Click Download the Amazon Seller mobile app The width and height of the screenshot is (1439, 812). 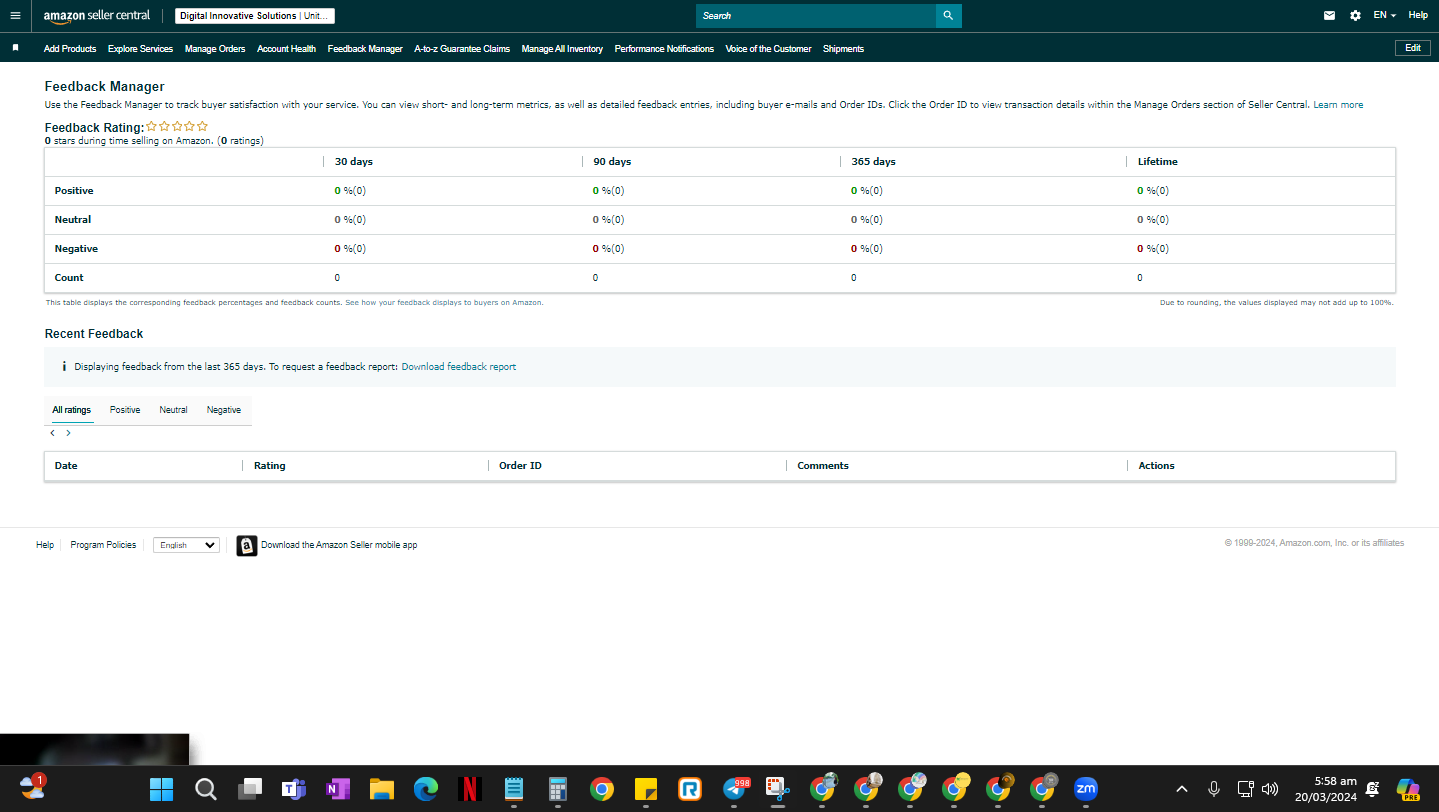(339, 545)
